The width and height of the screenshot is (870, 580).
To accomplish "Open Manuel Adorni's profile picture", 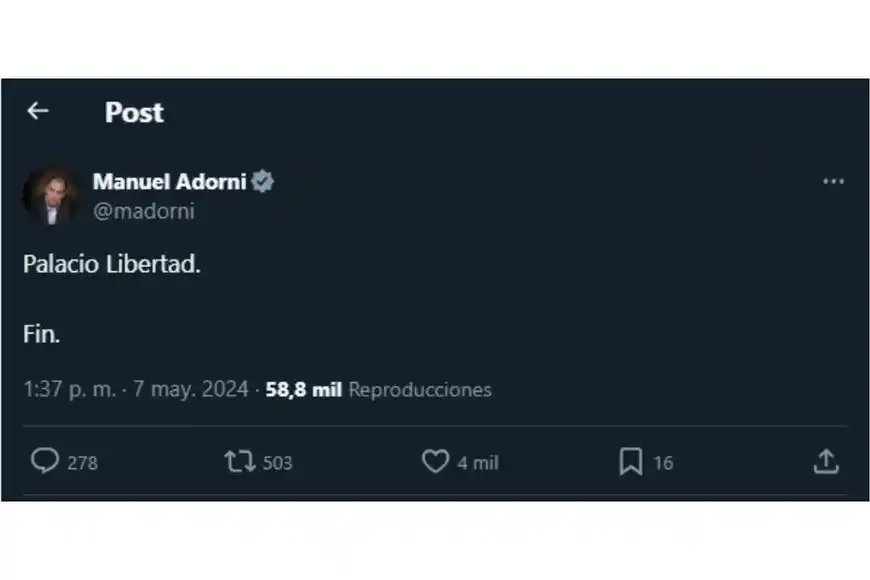I will tap(51, 195).
